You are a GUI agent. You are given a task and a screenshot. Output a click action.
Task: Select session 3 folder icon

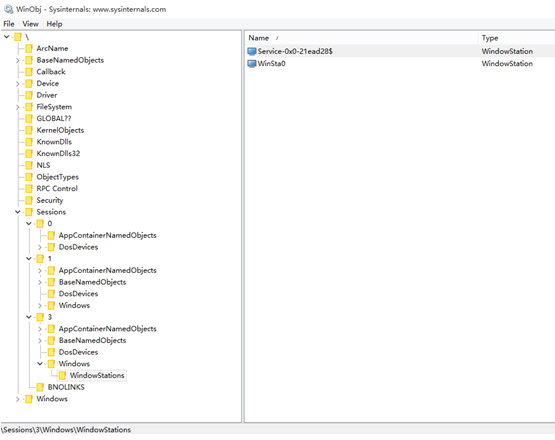[40, 317]
